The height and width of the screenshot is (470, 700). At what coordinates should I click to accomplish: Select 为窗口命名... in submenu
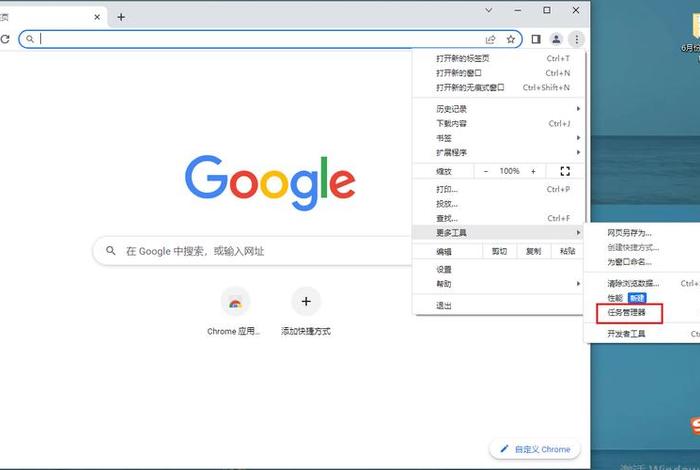(x=642, y=262)
